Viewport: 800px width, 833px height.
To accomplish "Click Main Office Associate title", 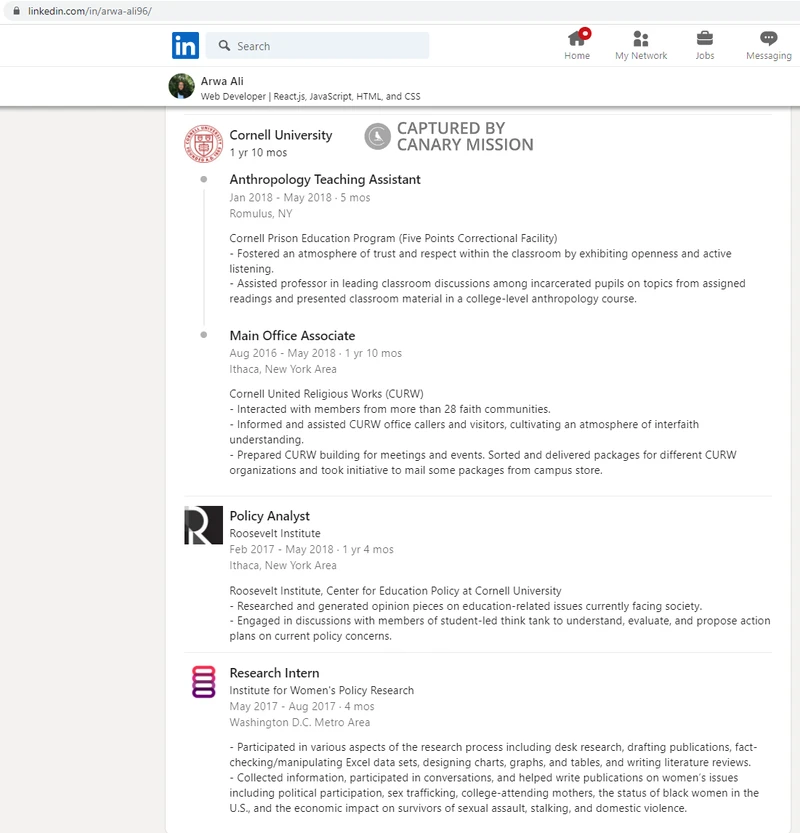I will pyautogui.click(x=292, y=336).
